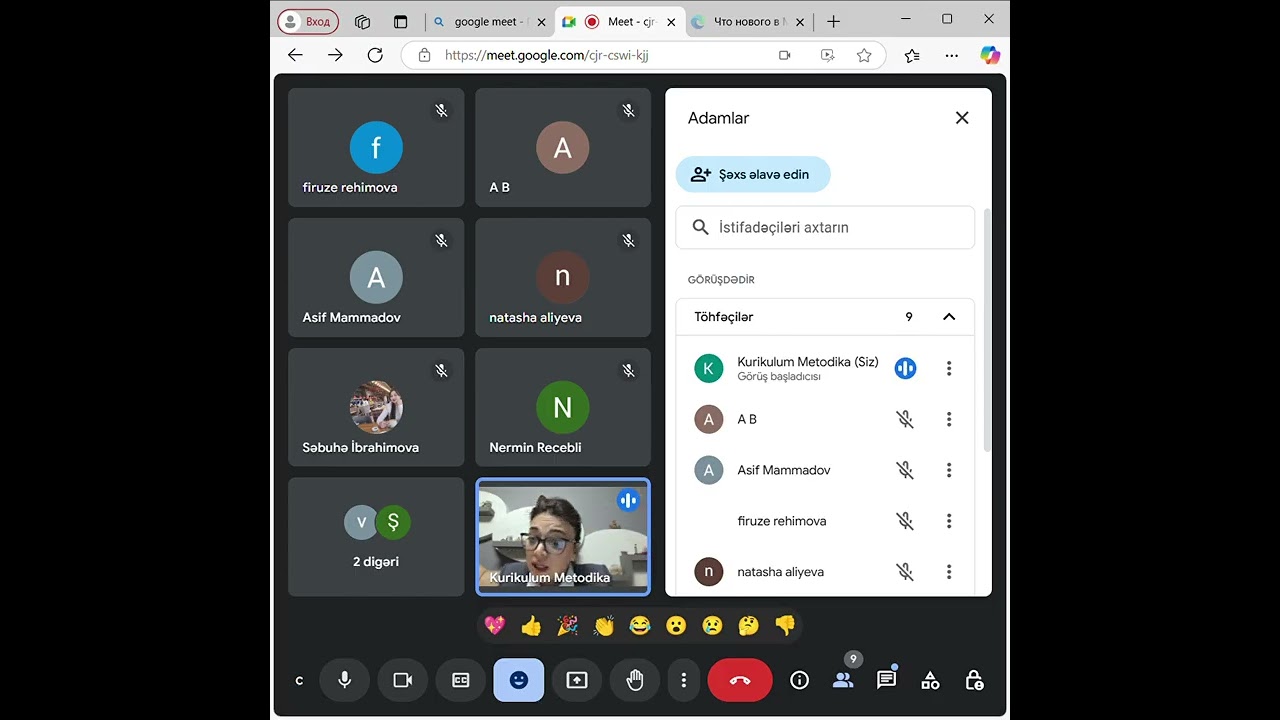Reload the Meet page
Image resolution: width=1280 pixels, height=720 pixels.
[x=375, y=55]
